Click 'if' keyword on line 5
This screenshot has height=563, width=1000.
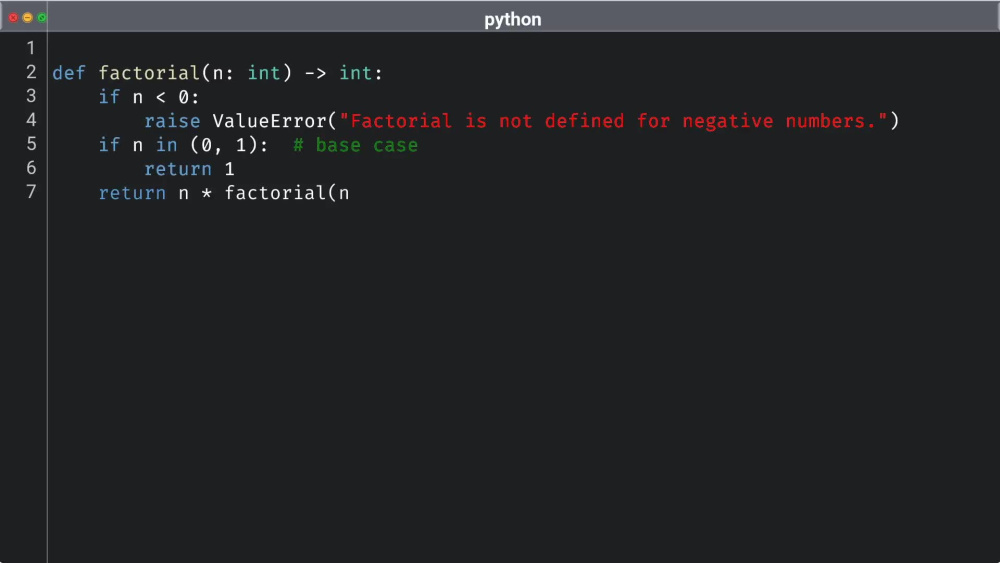(109, 145)
